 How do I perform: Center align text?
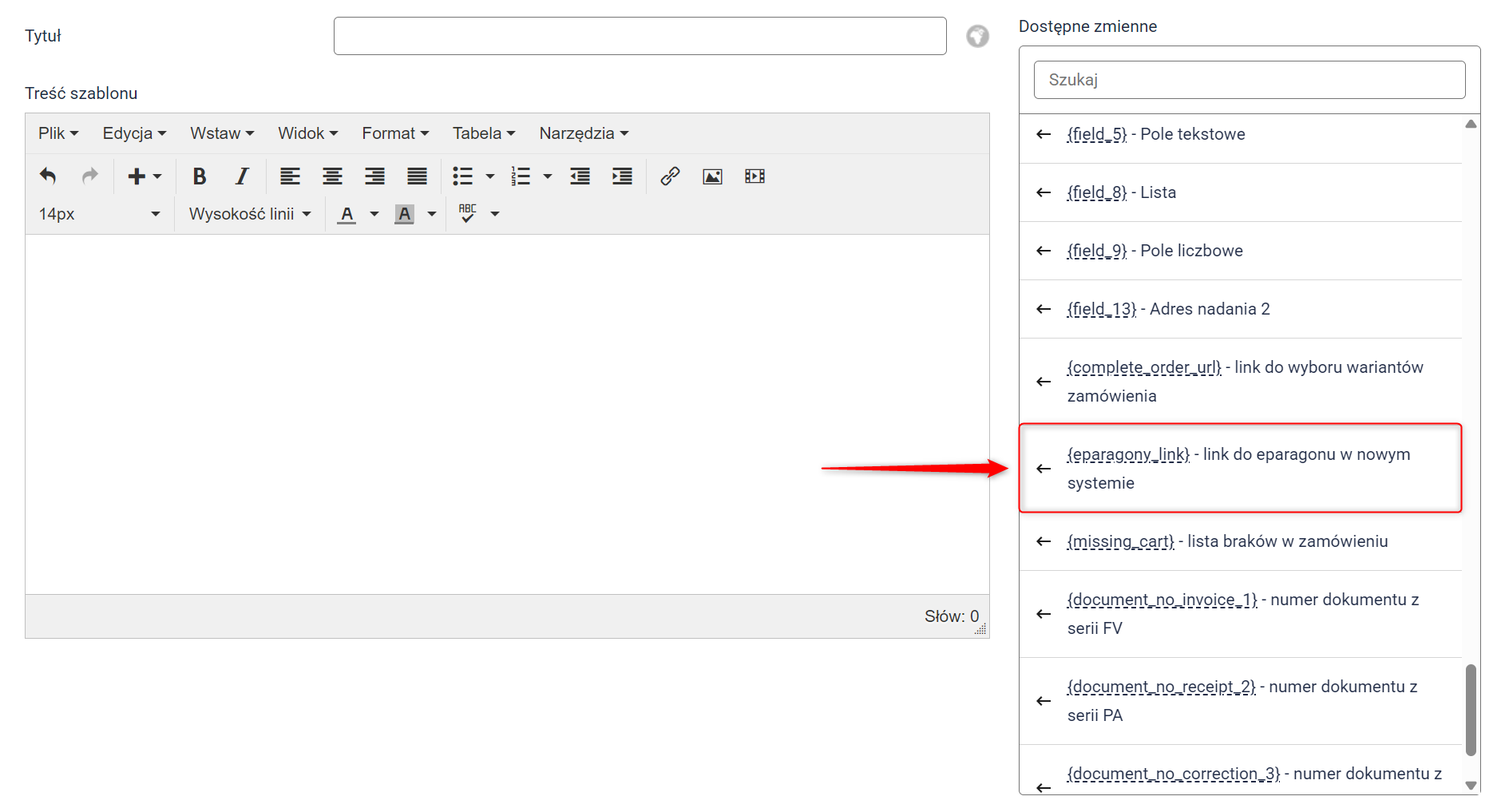click(x=332, y=176)
